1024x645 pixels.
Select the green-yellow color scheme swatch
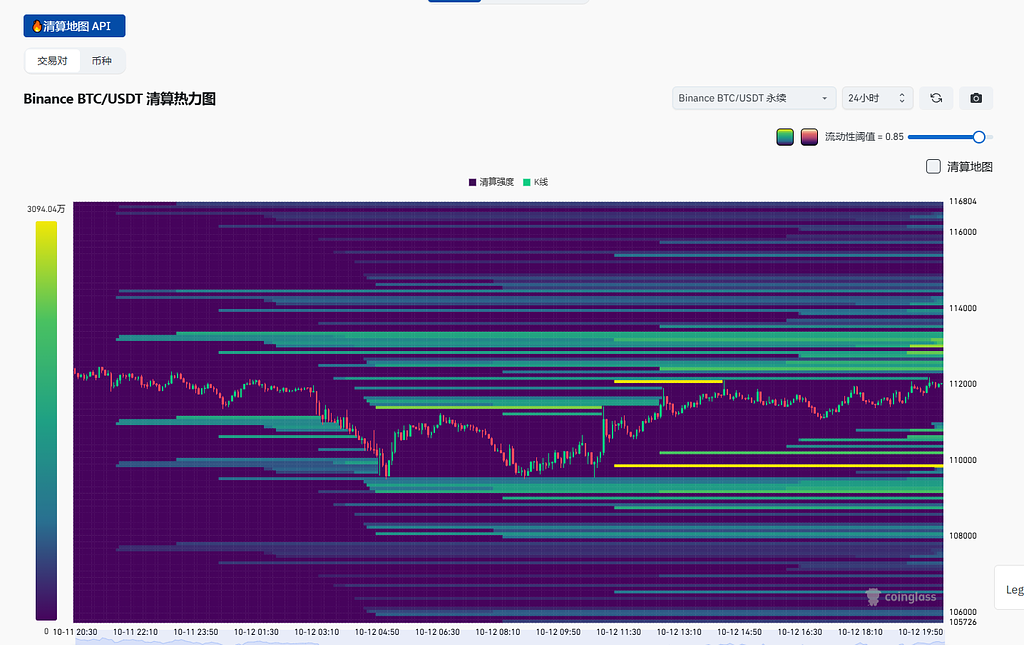pyautogui.click(x=785, y=137)
